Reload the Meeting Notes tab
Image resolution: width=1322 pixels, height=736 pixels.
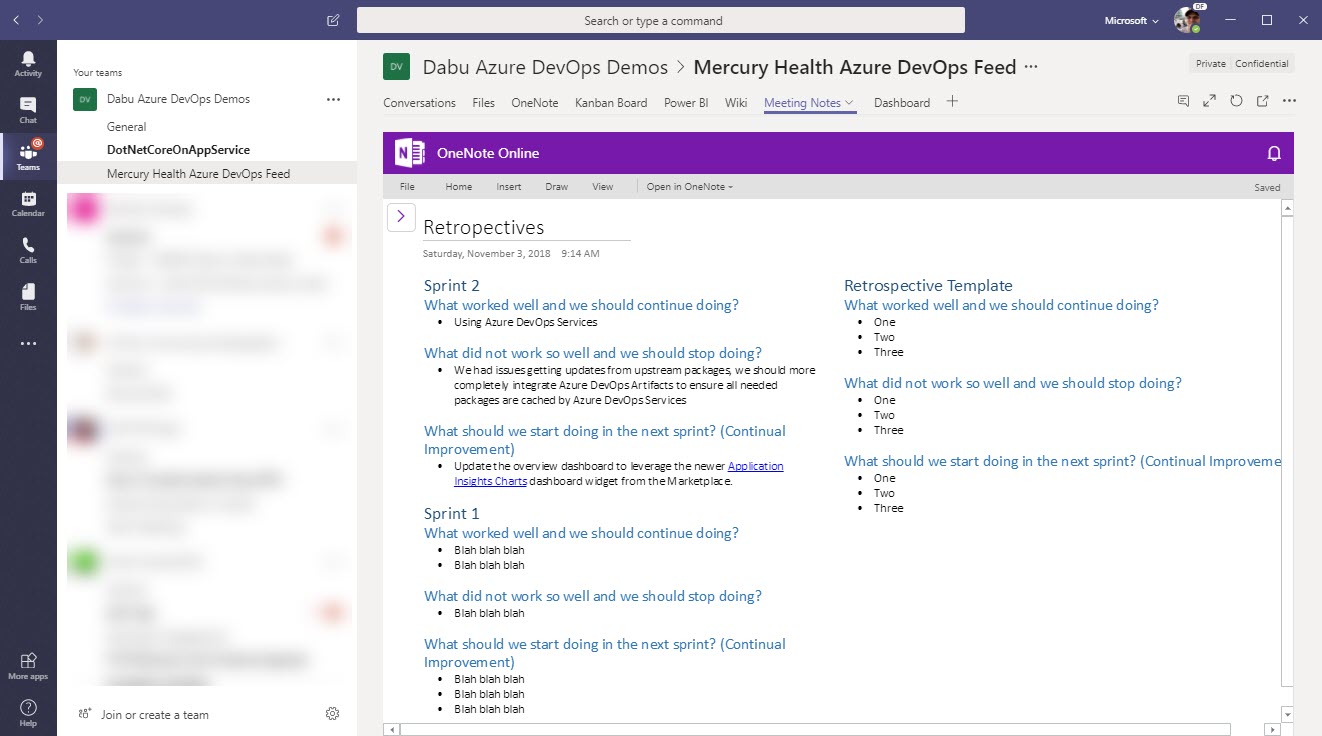[1236, 101]
